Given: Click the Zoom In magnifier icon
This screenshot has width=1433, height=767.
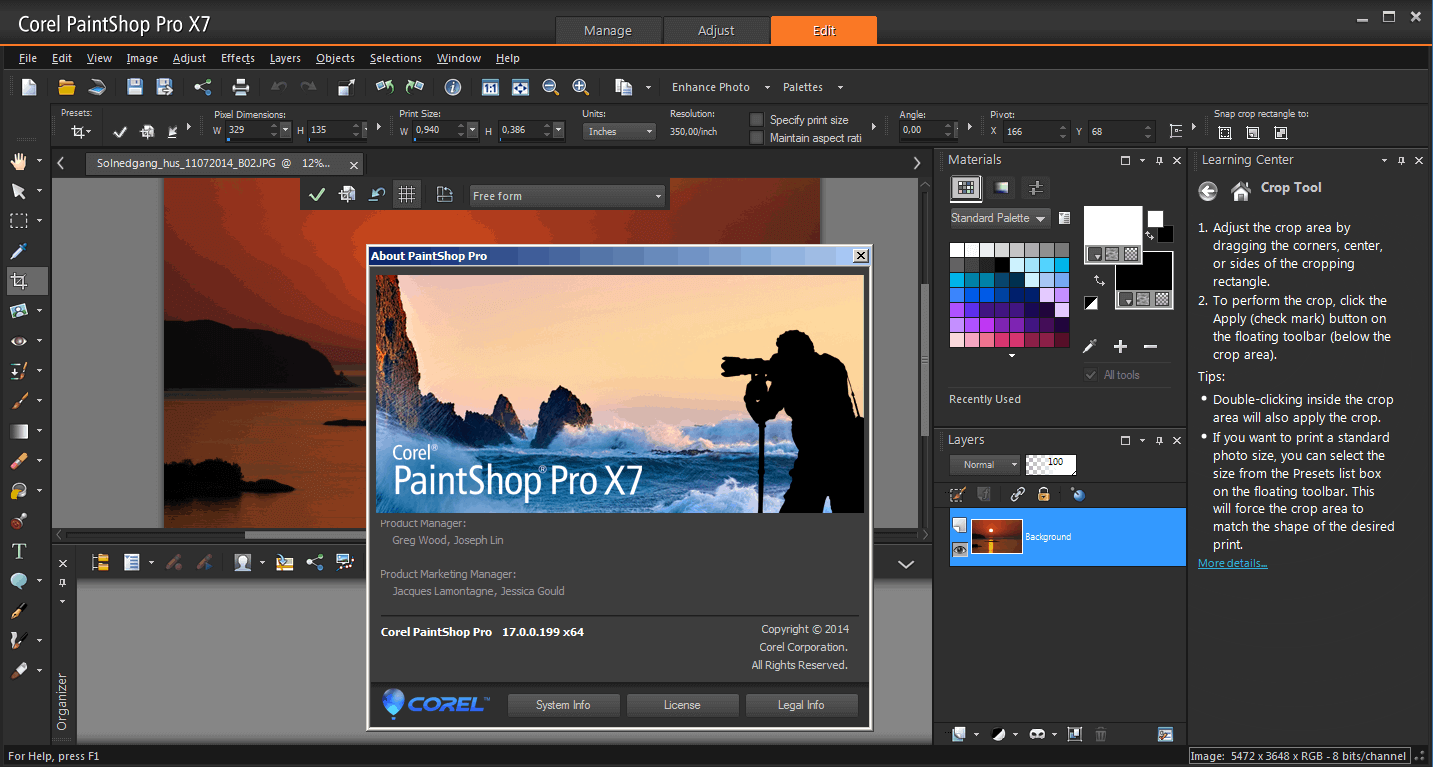Looking at the screenshot, I should click(x=580, y=88).
